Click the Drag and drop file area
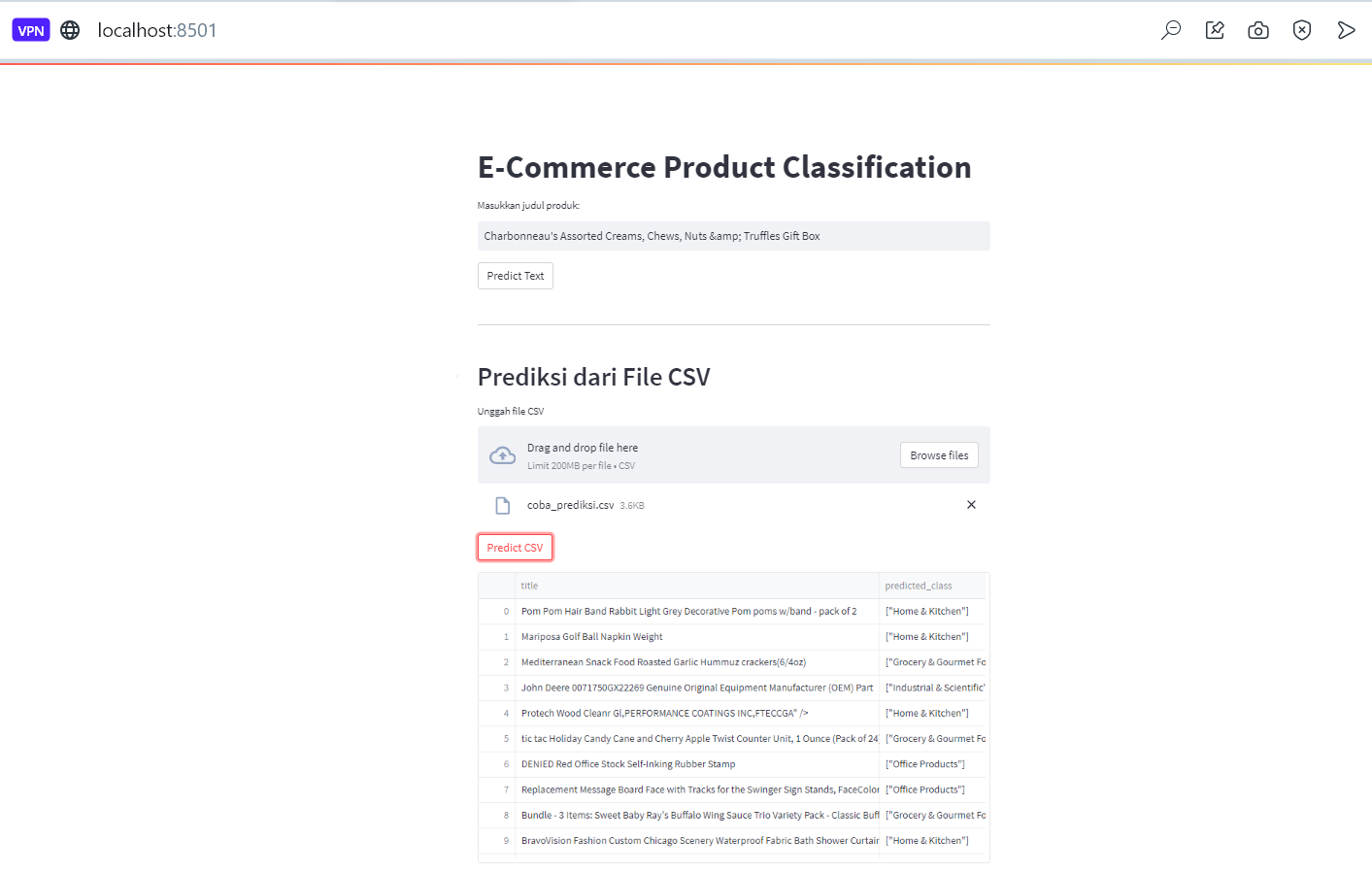Screen dimensions: 1372x873 (x=734, y=454)
